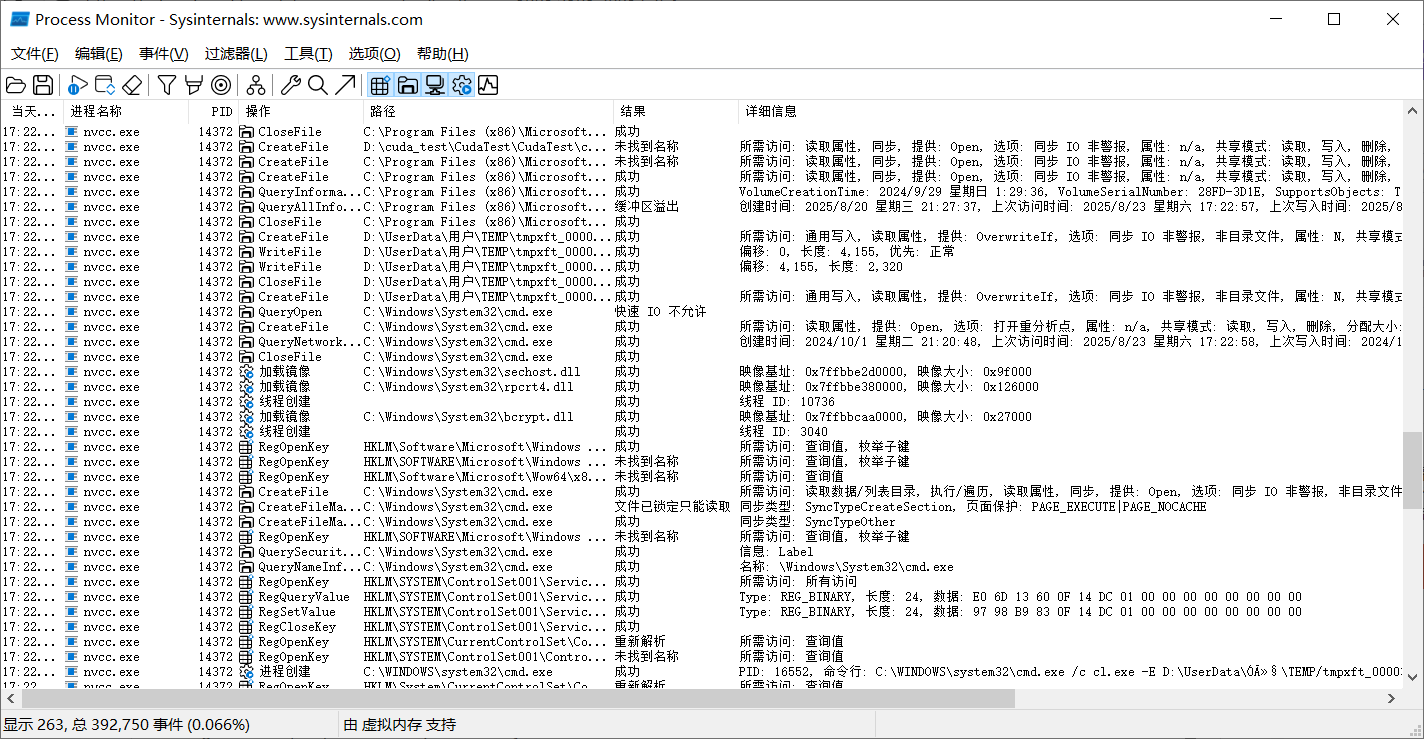Click the Process Monitor title bar app icon
Image resolution: width=1424 pixels, height=739 pixels.
pyautogui.click(x=19, y=19)
